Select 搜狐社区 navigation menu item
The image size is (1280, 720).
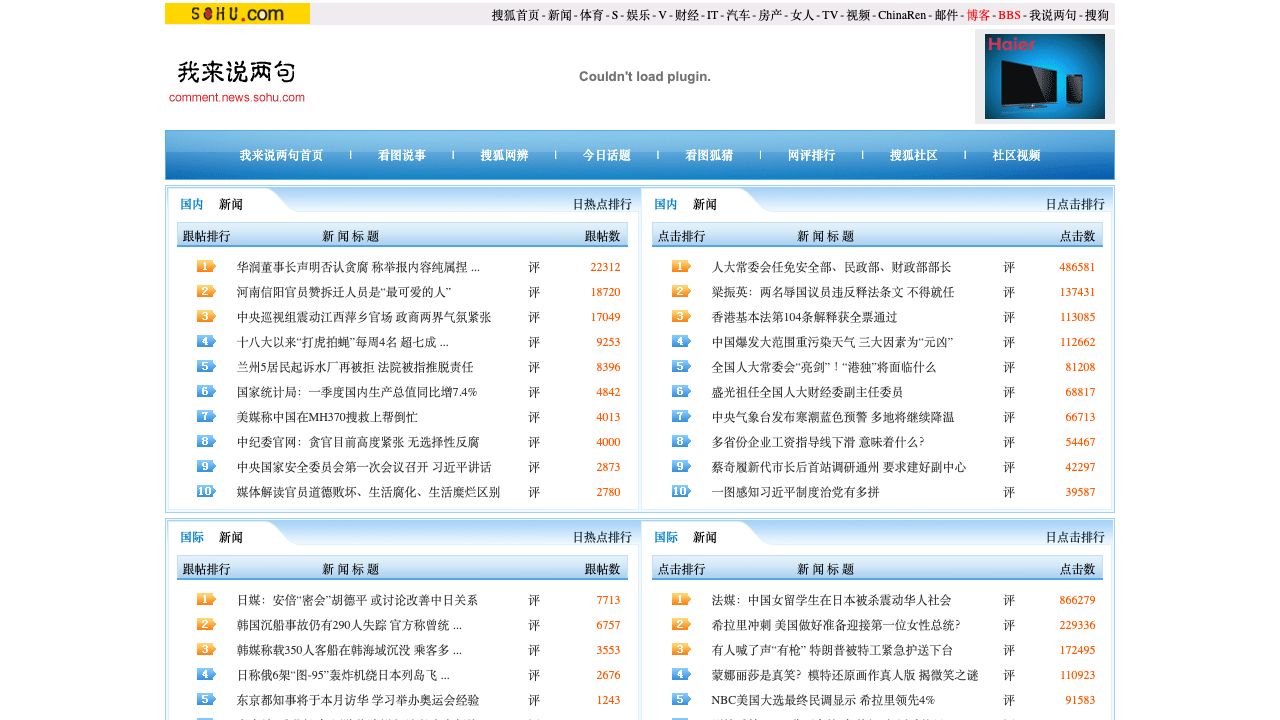tap(914, 156)
